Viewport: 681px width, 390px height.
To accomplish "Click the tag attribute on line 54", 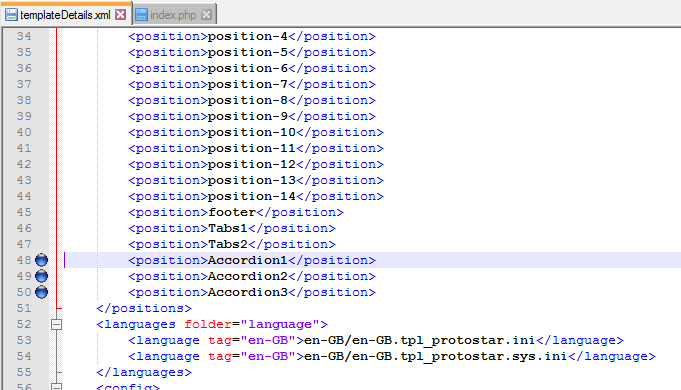I will (220, 357).
